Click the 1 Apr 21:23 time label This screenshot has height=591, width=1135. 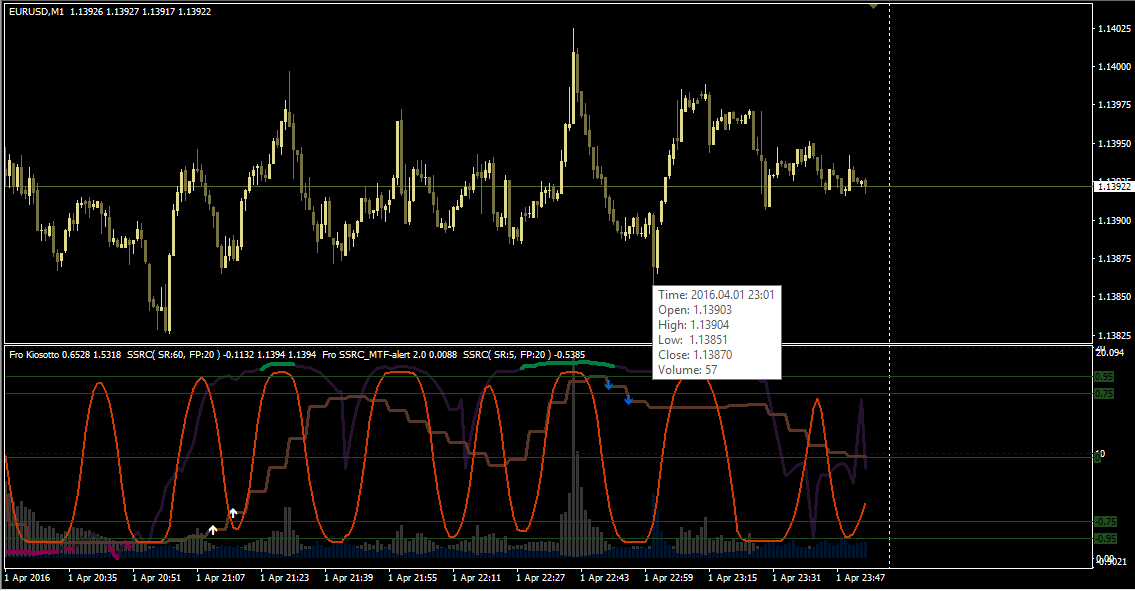284,578
